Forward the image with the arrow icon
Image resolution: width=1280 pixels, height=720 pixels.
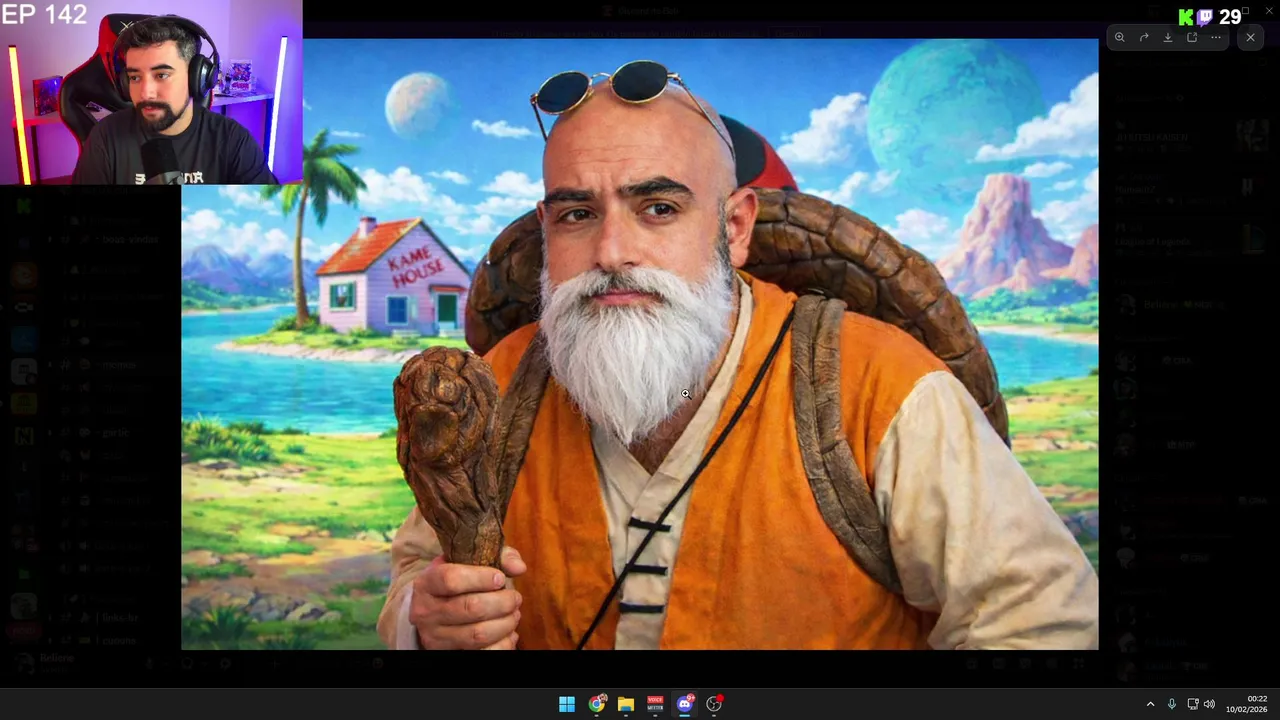click(1144, 37)
